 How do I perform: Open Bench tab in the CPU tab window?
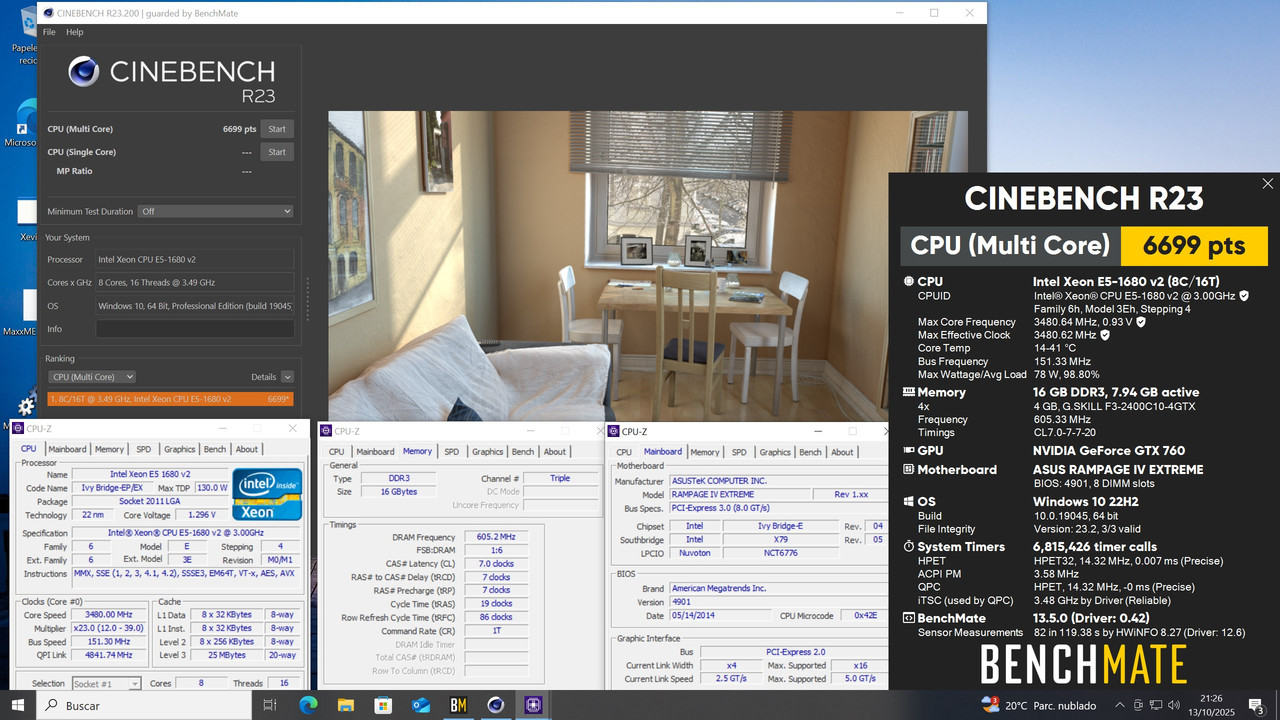(x=215, y=449)
